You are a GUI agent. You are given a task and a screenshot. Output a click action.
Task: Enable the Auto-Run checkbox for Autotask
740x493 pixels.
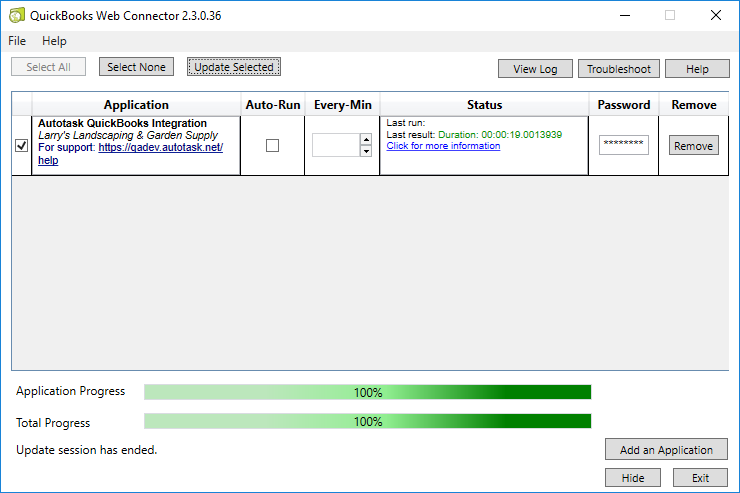point(272,146)
